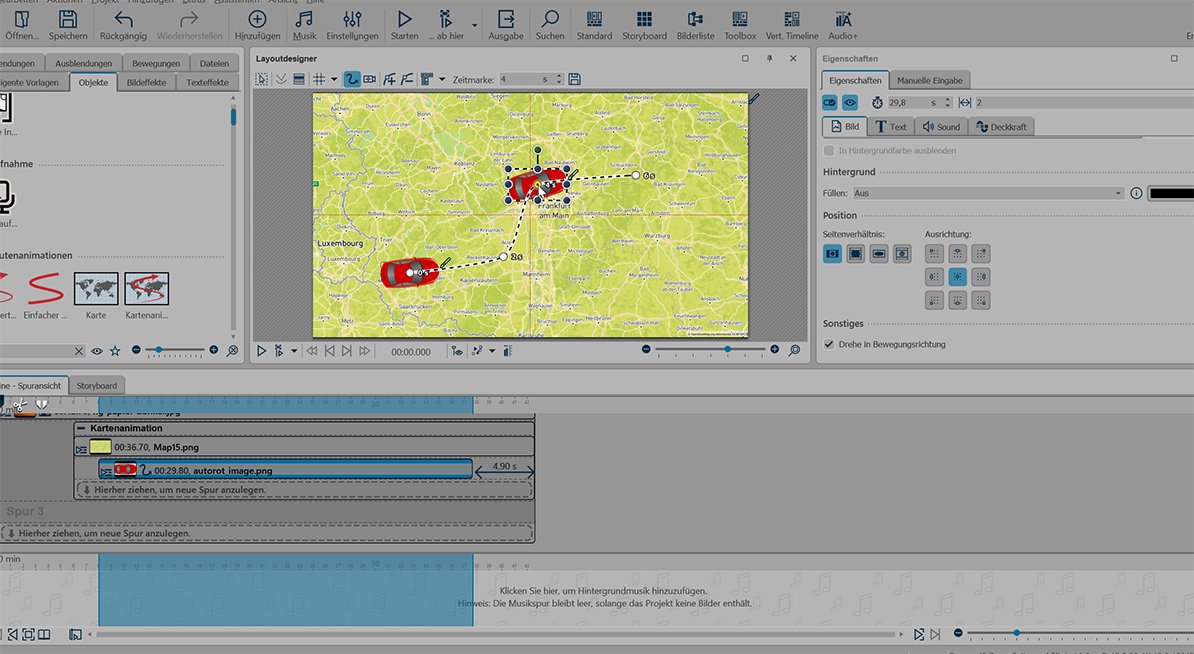Click the favorites star in Toolbox

(115, 351)
